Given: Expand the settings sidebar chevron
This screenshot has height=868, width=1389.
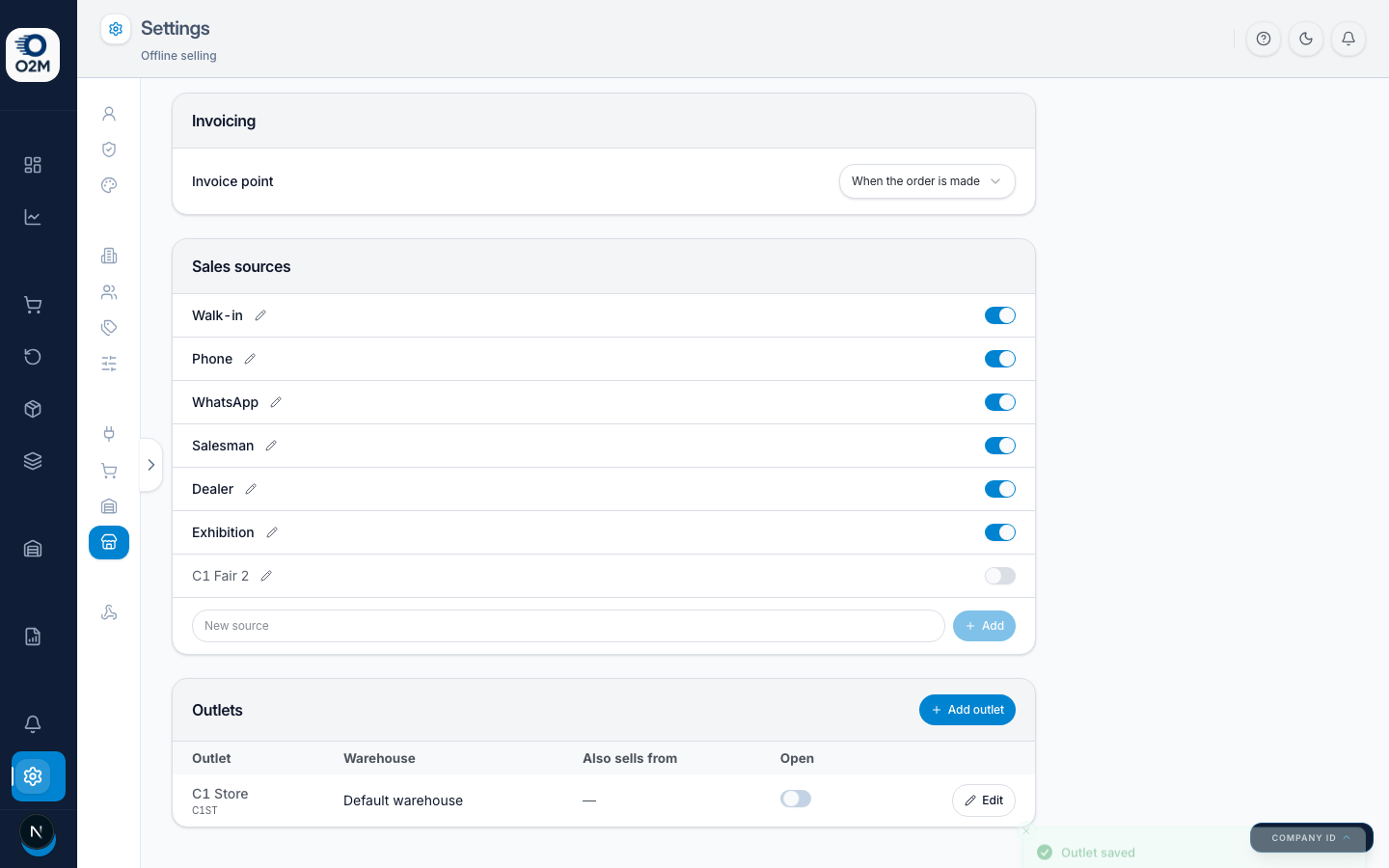Looking at the screenshot, I should 150,465.
